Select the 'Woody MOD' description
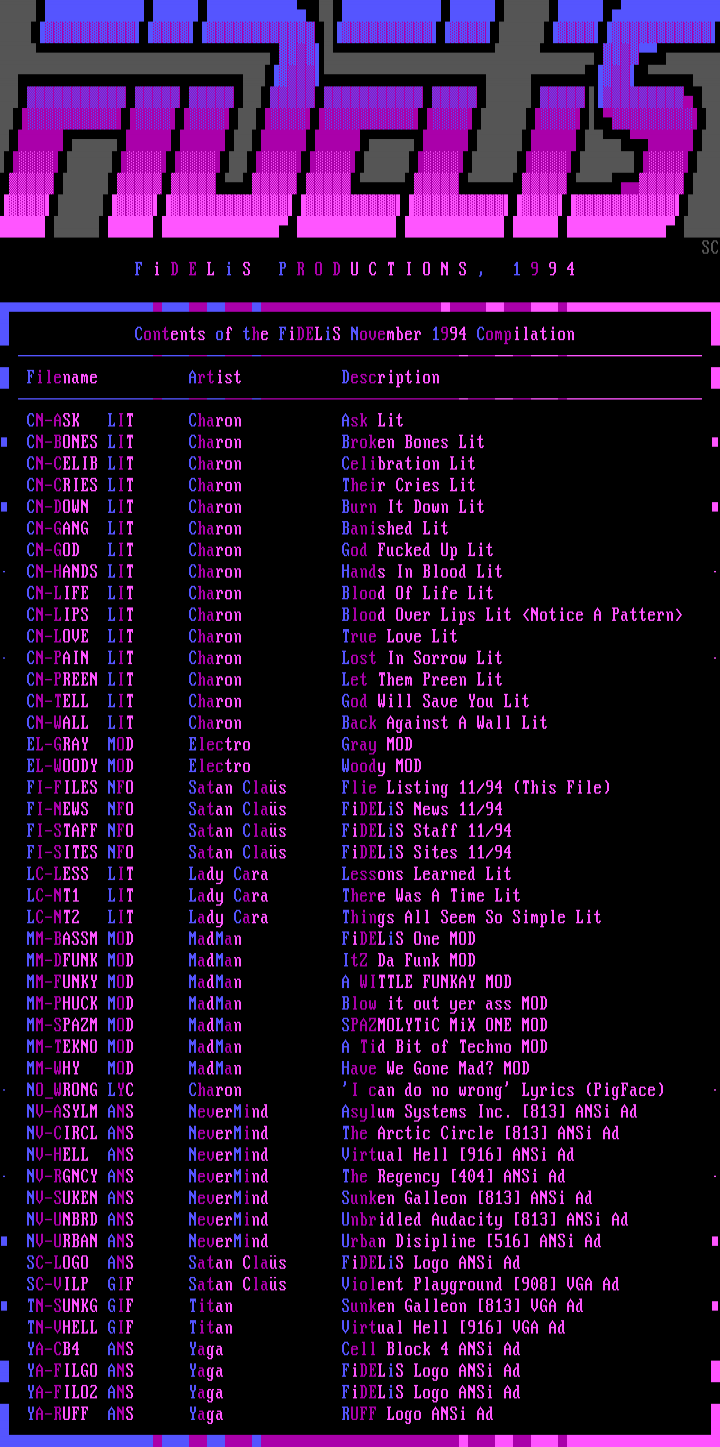Viewport: 720px width, 1447px height. (x=381, y=766)
